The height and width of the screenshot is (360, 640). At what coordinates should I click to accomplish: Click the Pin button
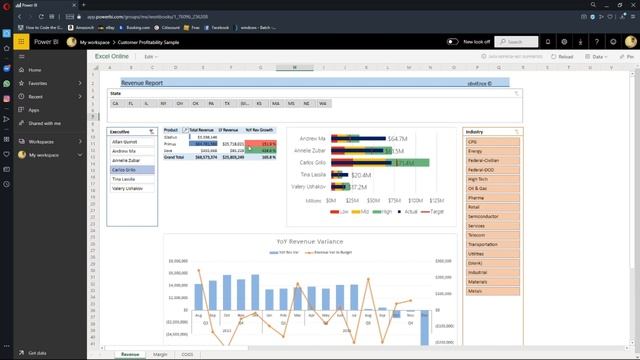(x=627, y=57)
